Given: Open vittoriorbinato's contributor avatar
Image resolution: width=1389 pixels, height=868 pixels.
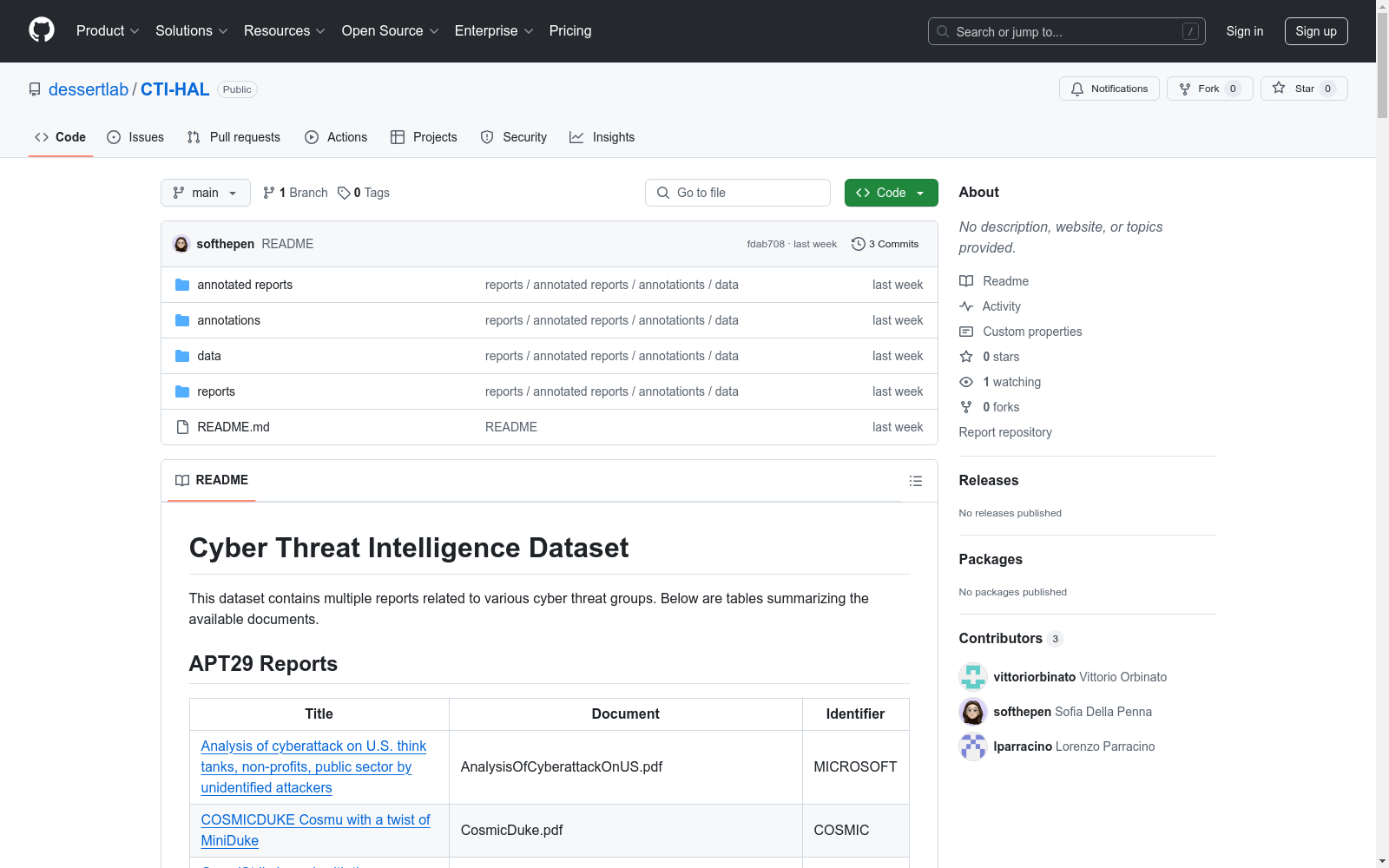Looking at the screenshot, I should pyautogui.click(x=973, y=677).
